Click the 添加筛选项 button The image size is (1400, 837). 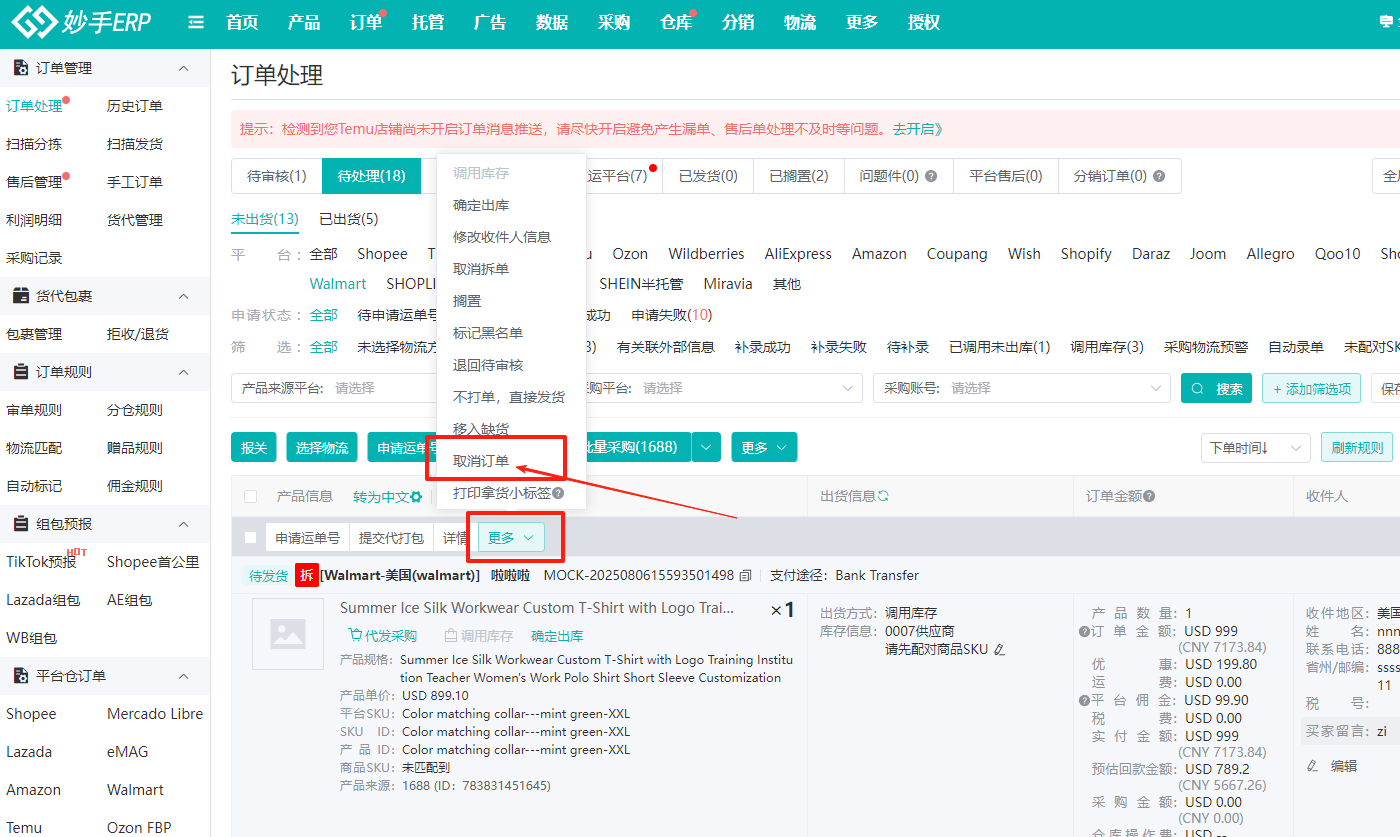(x=1311, y=388)
